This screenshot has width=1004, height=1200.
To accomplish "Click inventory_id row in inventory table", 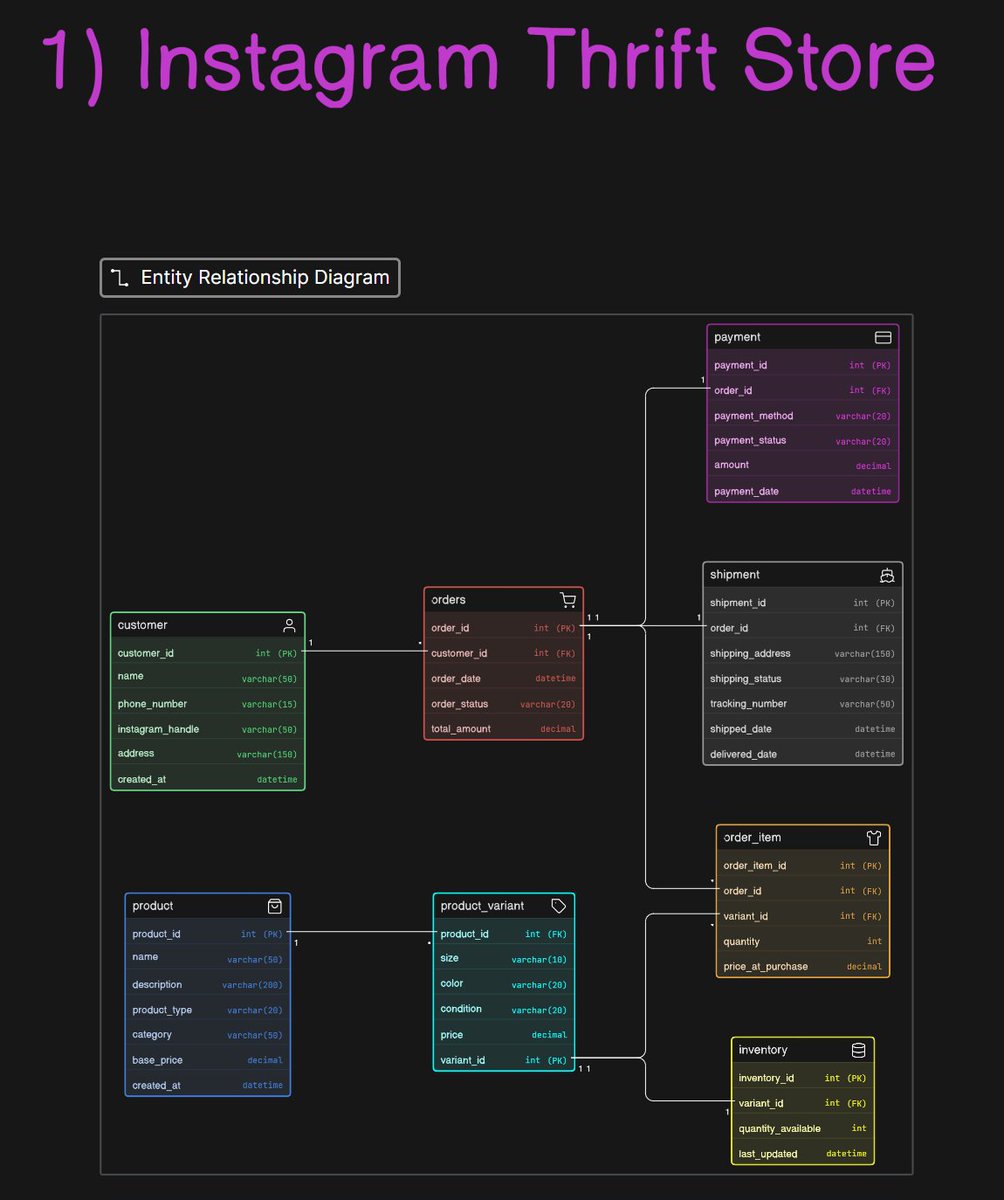I will [803, 1078].
